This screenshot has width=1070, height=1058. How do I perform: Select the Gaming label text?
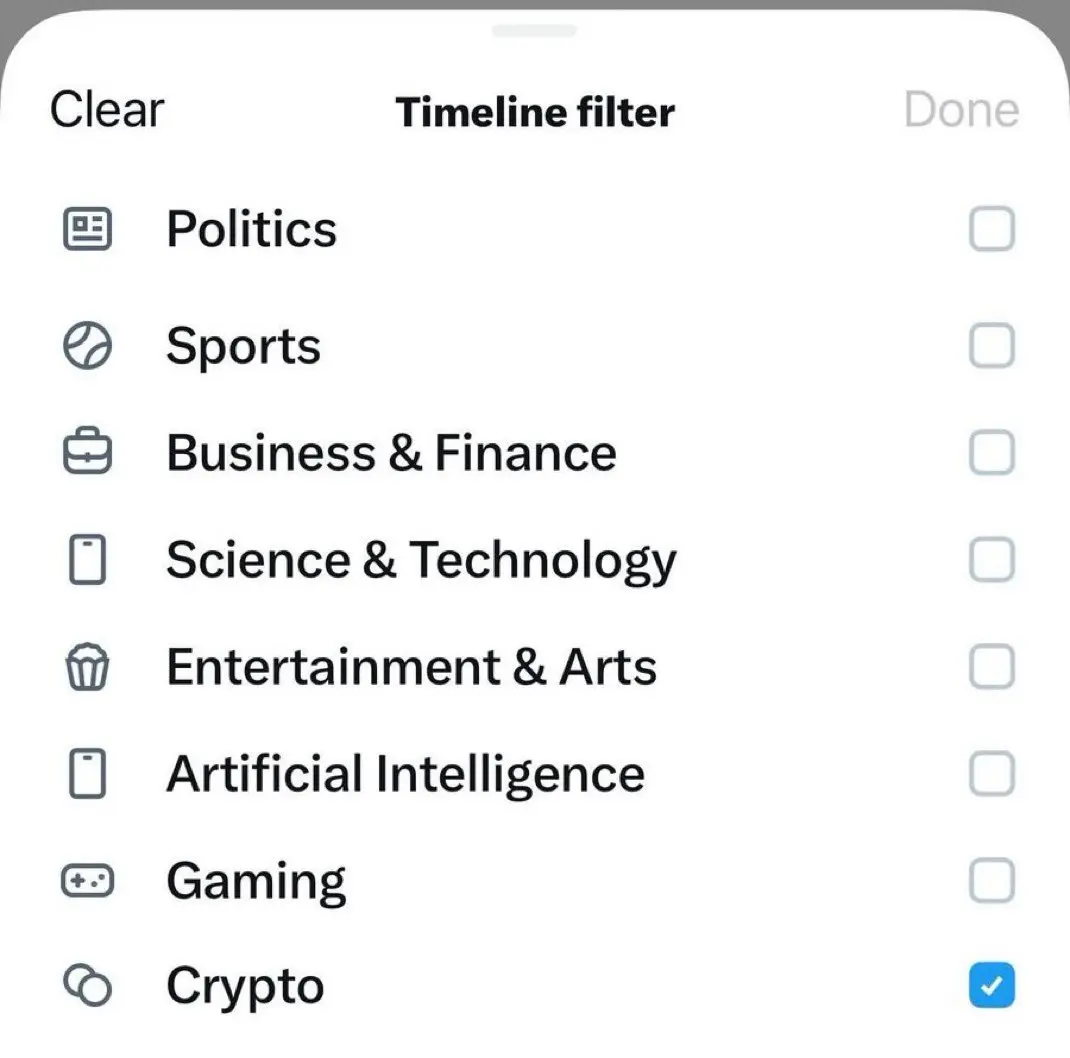256,881
